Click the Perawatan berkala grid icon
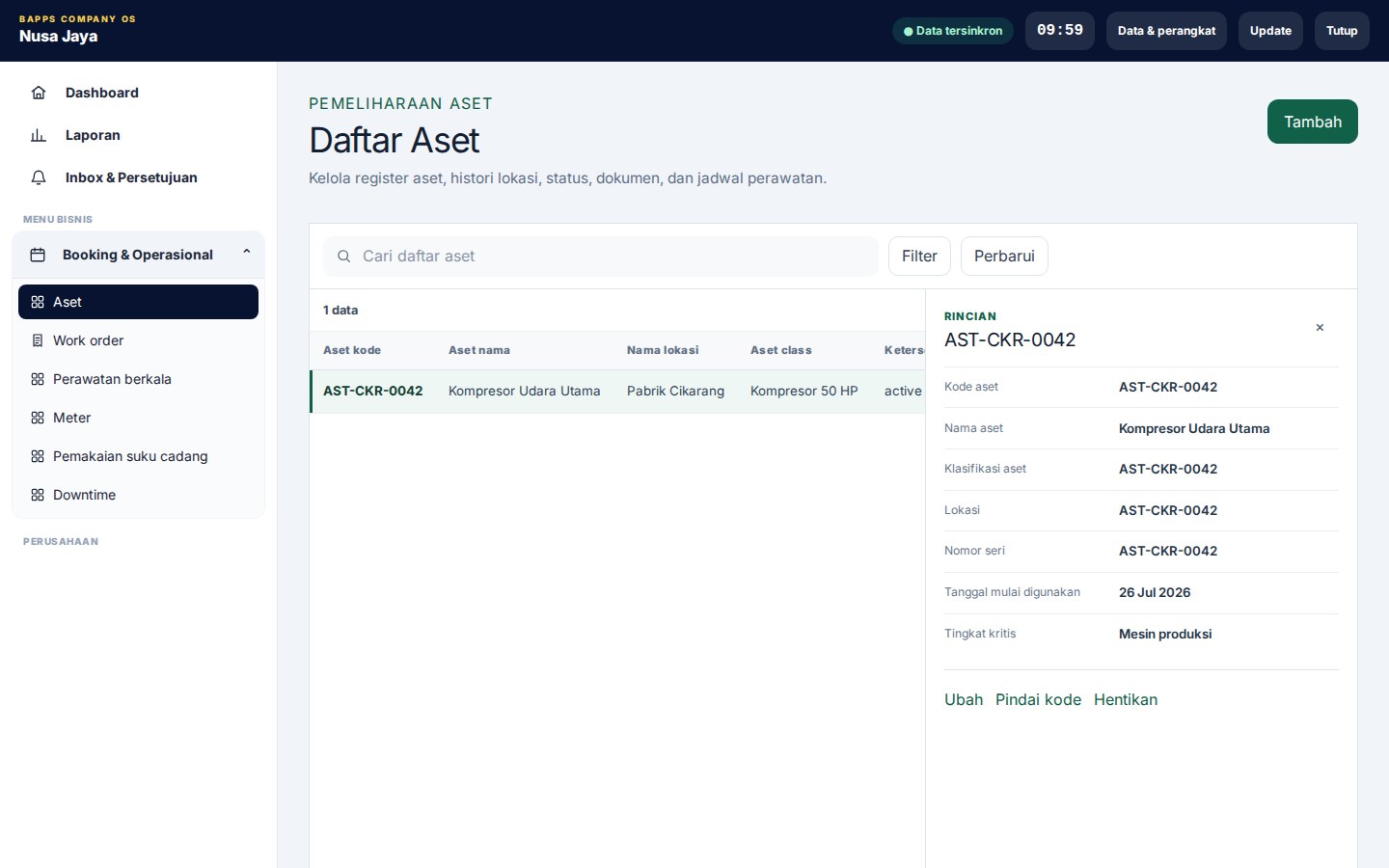This screenshot has width=1389, height=868. tap(38, 379)
